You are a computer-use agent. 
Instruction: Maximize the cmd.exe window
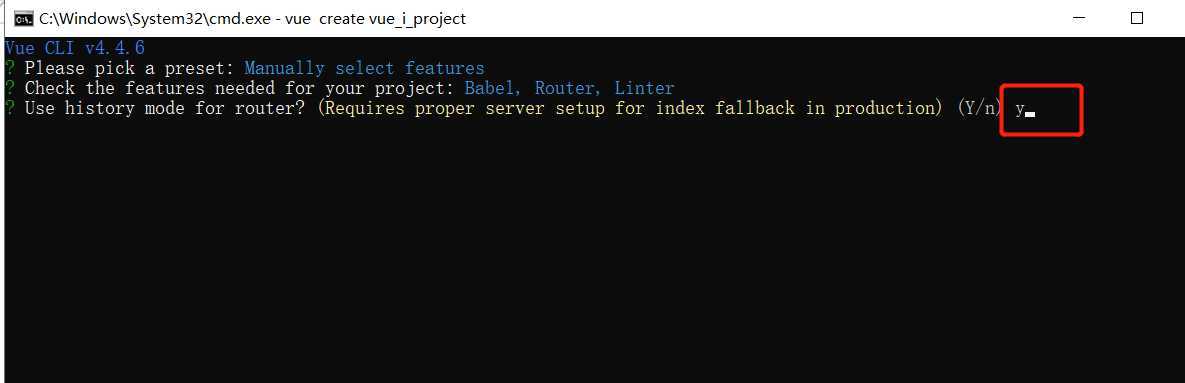coord(1137,18)
